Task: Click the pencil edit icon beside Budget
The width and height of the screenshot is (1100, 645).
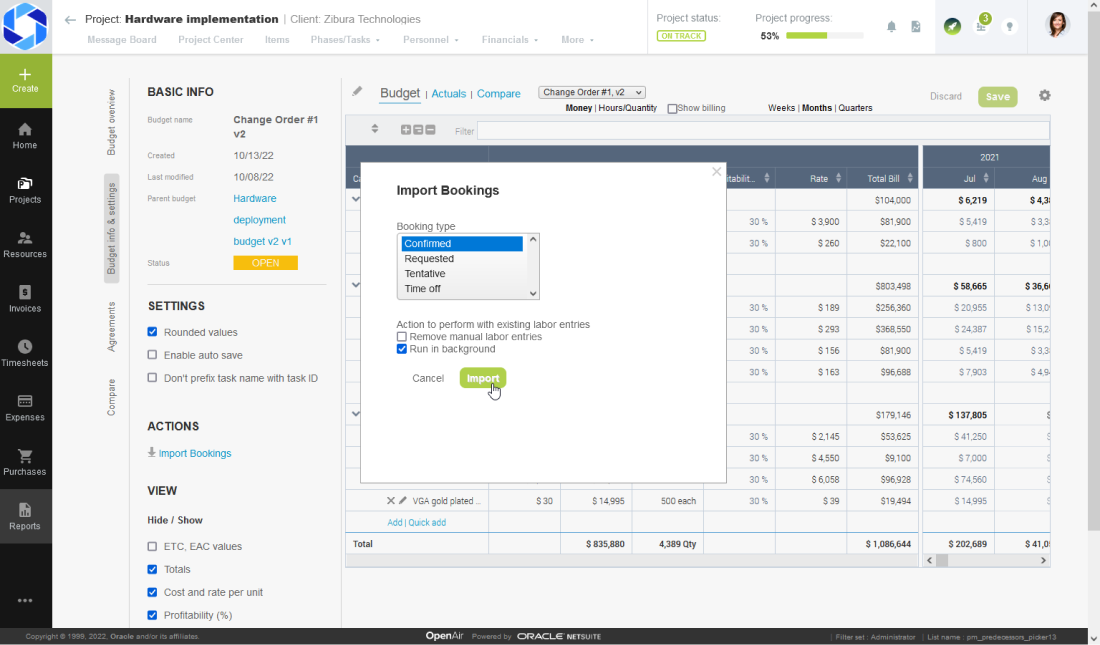Action: (357, 92)
